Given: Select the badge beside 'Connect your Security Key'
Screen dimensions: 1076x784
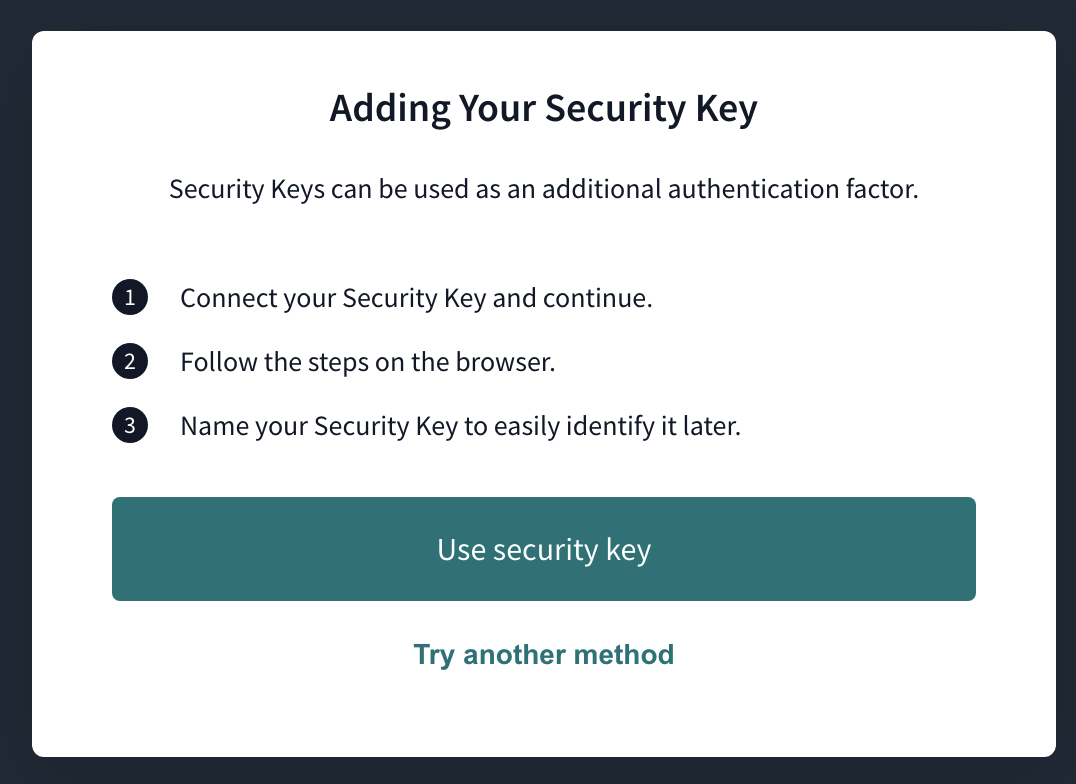Looking at the screenshot, I should (x=129, y=297).
